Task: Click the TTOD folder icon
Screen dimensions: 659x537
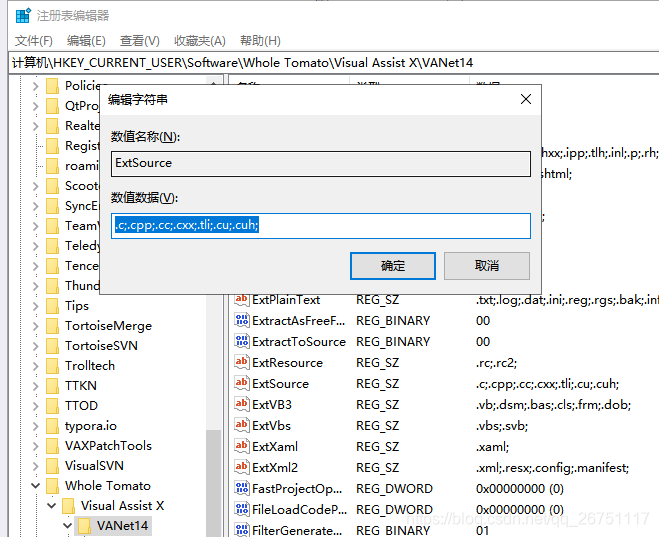Action: 53,405
